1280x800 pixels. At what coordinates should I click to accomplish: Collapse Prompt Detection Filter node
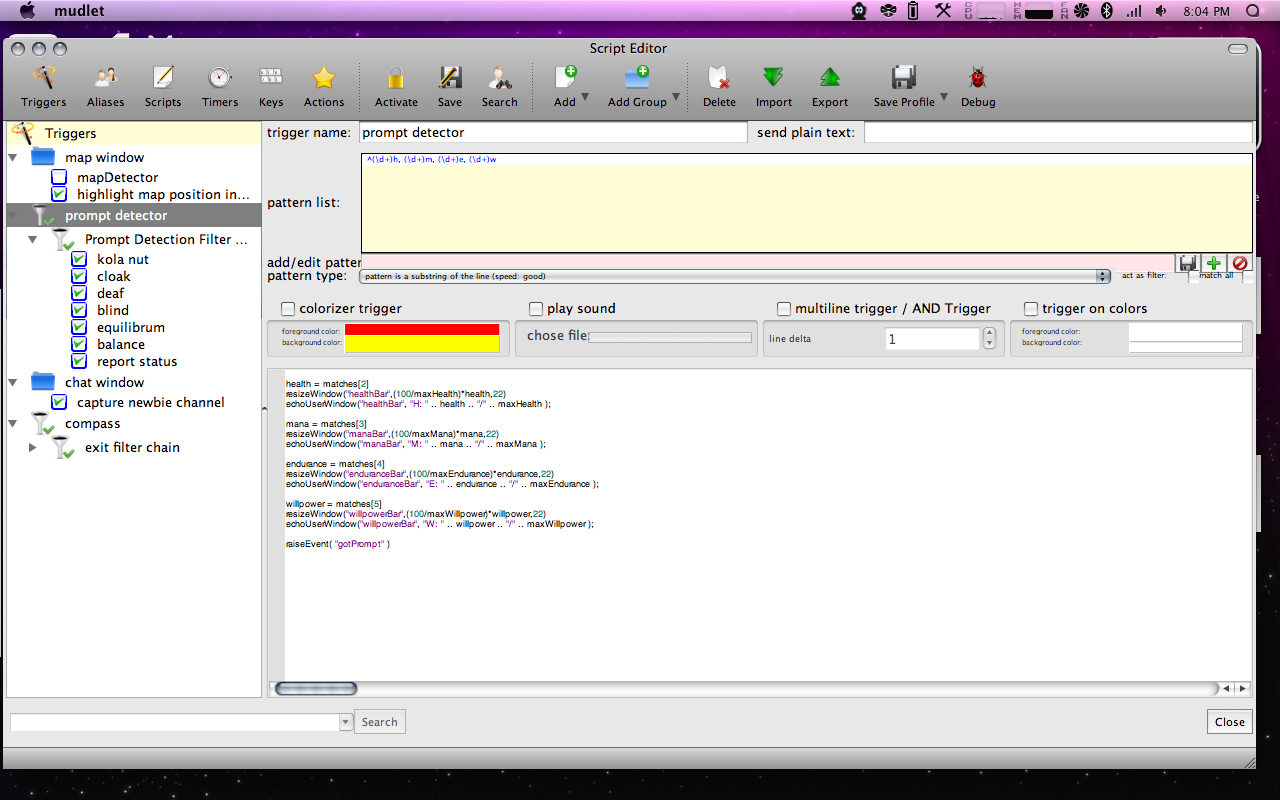[x=33, y=239]
